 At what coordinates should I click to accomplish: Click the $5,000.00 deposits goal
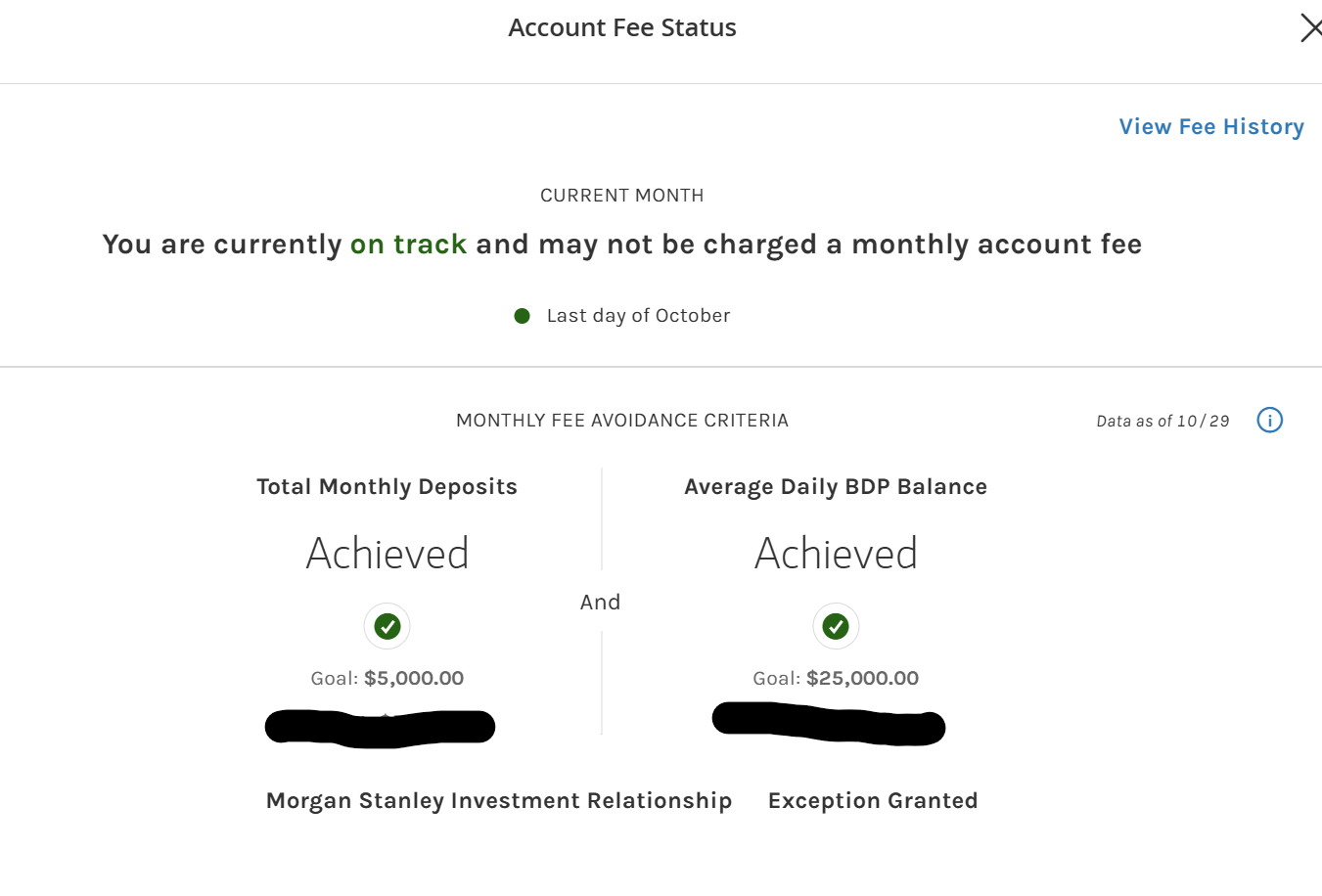point(413,679)
